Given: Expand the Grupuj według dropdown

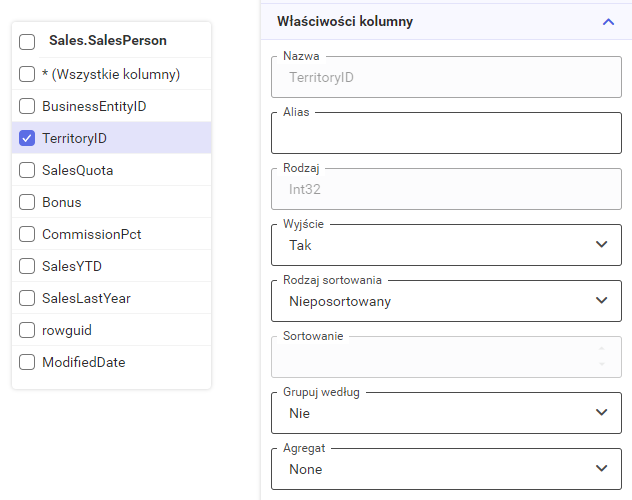Looking at the screenshot, I should pyautogui.click(x=446, y=413).
